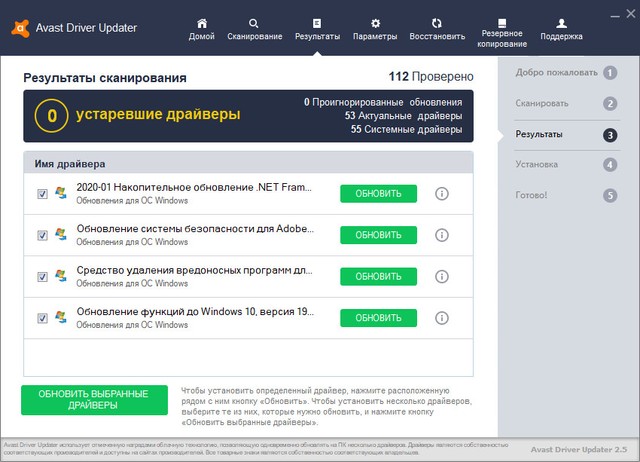Open the Поддержка support icon

561,23
